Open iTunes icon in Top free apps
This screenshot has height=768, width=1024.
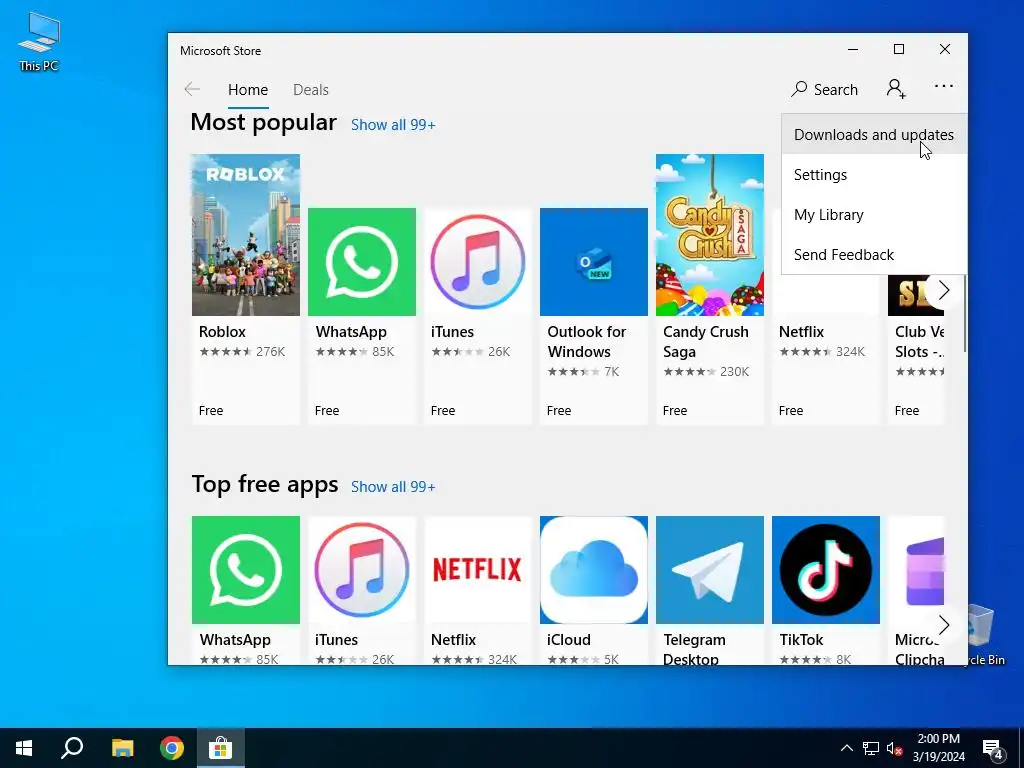pos(362,570)
